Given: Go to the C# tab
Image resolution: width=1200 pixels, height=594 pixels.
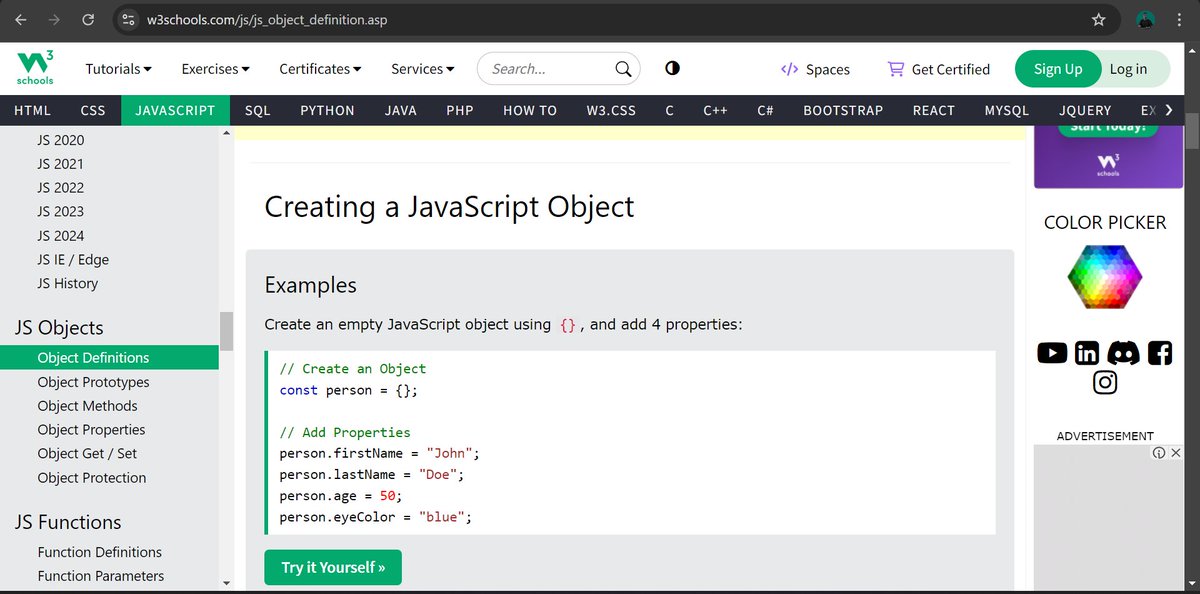Looking at the screenshot, I should [765, 110].
